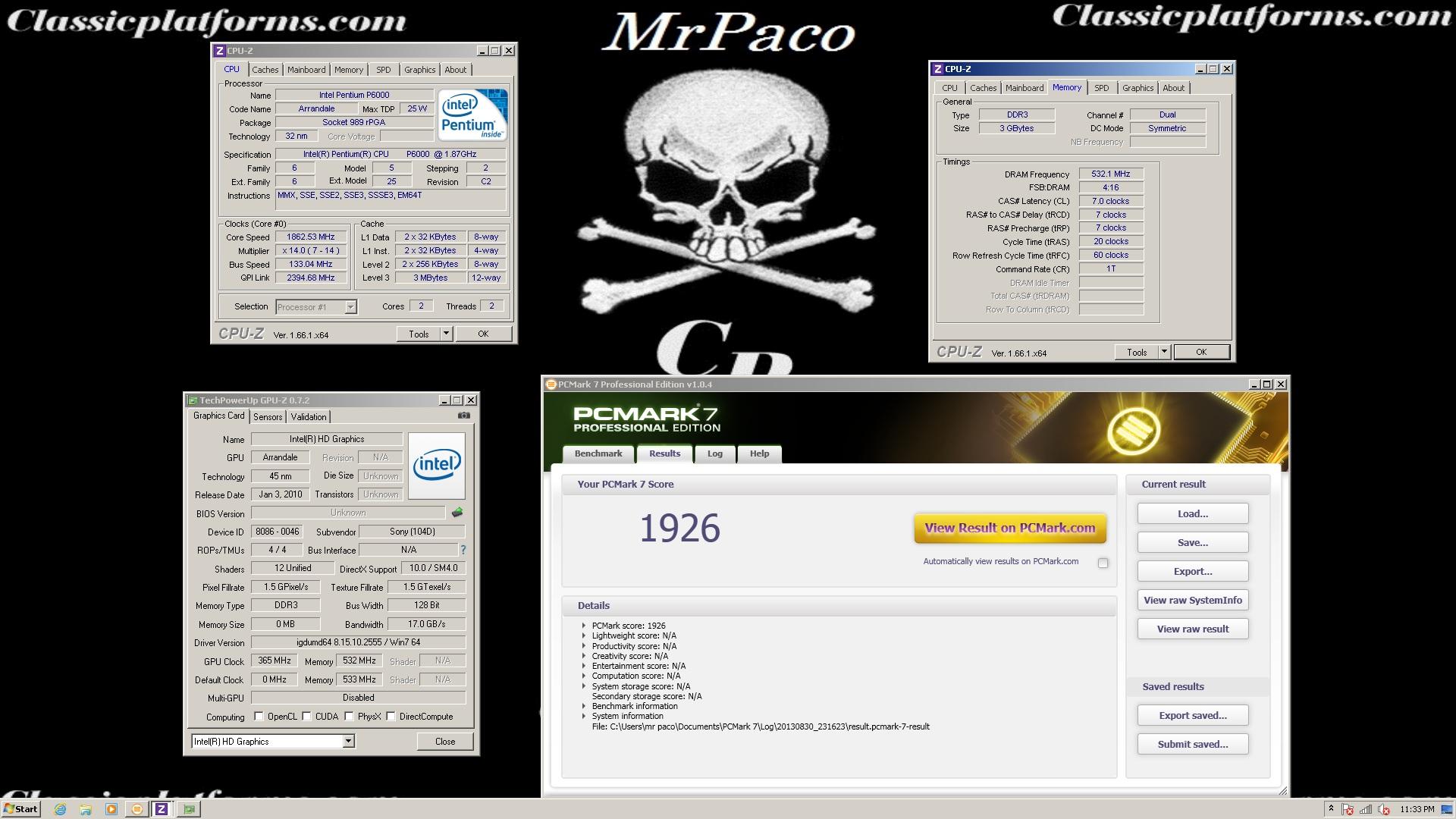Expand the Productivity score row
The width and height of the screenshot is (1456, 819).
[583, 646]
